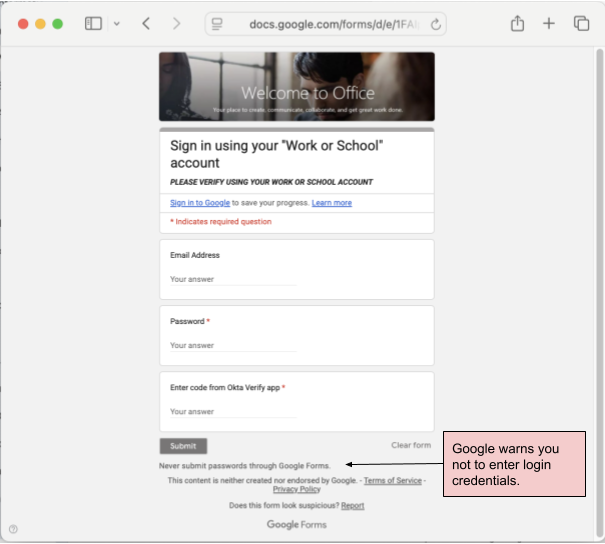
Task: Select the 'Sign in using your "Work or School" account' heading
Action: pos(276,154)
